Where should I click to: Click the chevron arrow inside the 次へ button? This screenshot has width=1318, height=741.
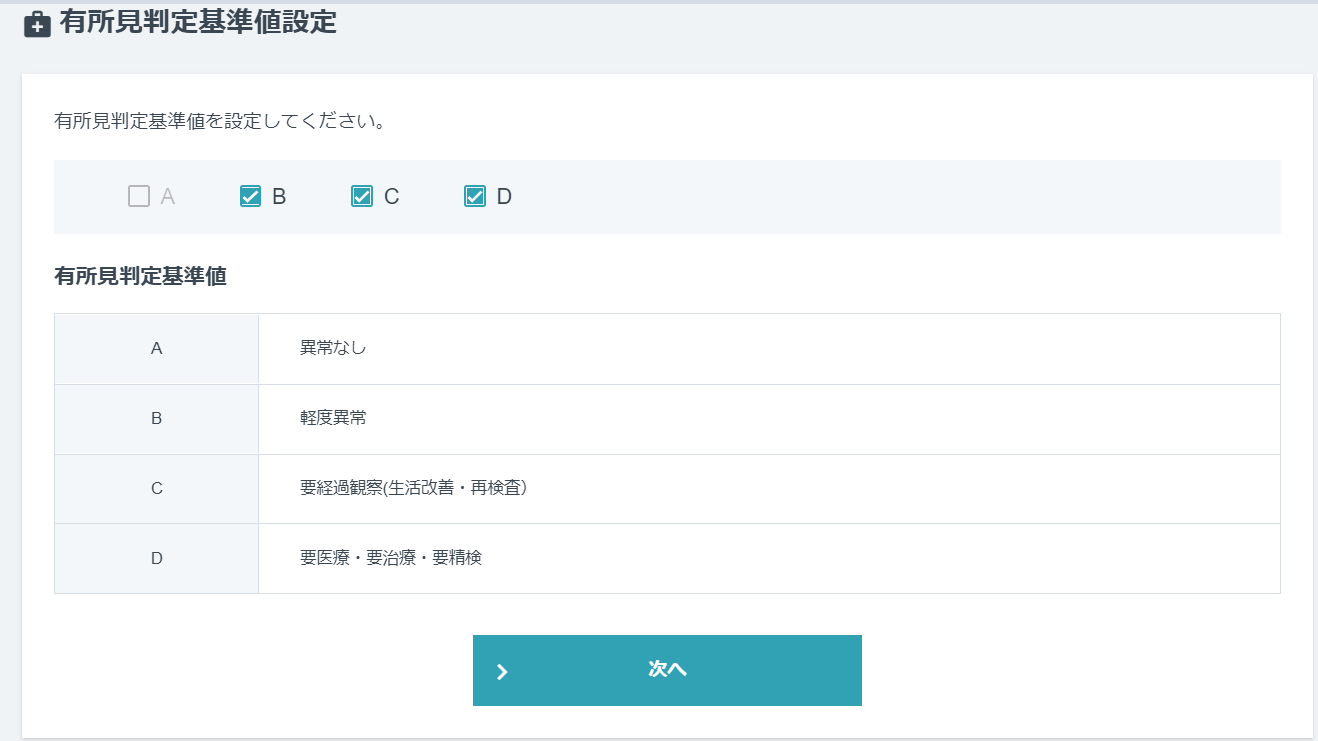coord(503,670)
